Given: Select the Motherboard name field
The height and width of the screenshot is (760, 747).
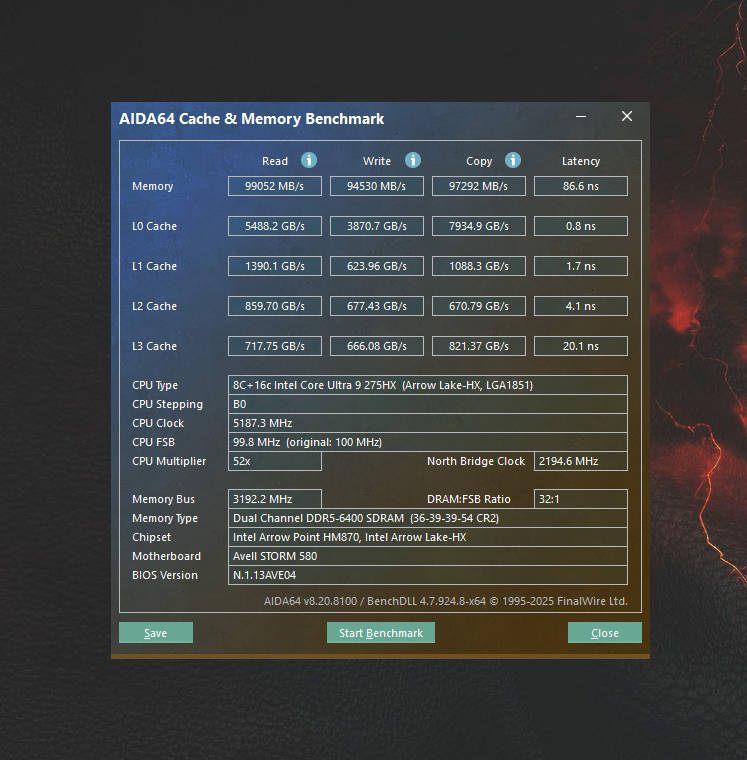Looking at the screenshot, I should click(428, 556).
